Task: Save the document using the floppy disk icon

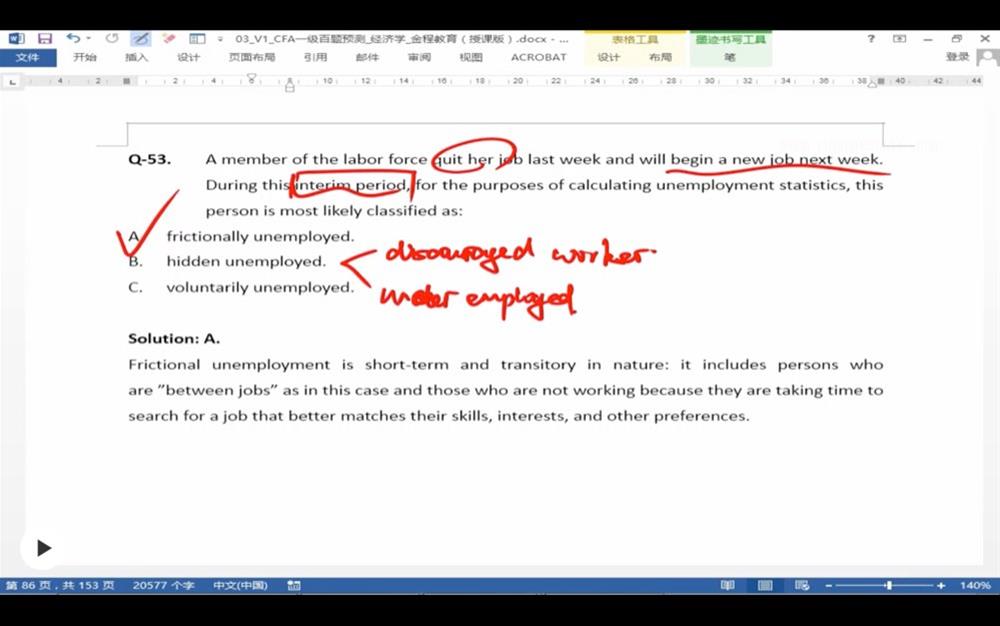Action: click(45, 39)
